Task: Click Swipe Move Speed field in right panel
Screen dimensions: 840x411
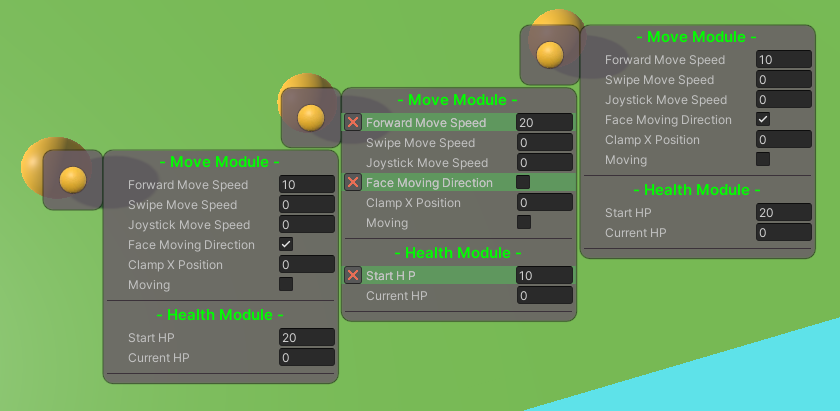Action: coord(784,79)
